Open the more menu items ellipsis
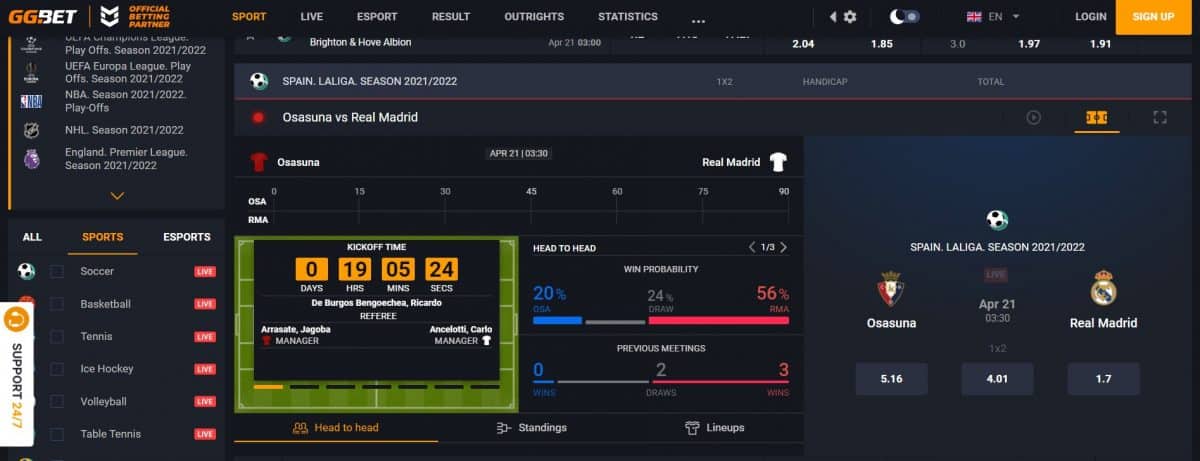Screen dimensions: 1200x461 698,19
